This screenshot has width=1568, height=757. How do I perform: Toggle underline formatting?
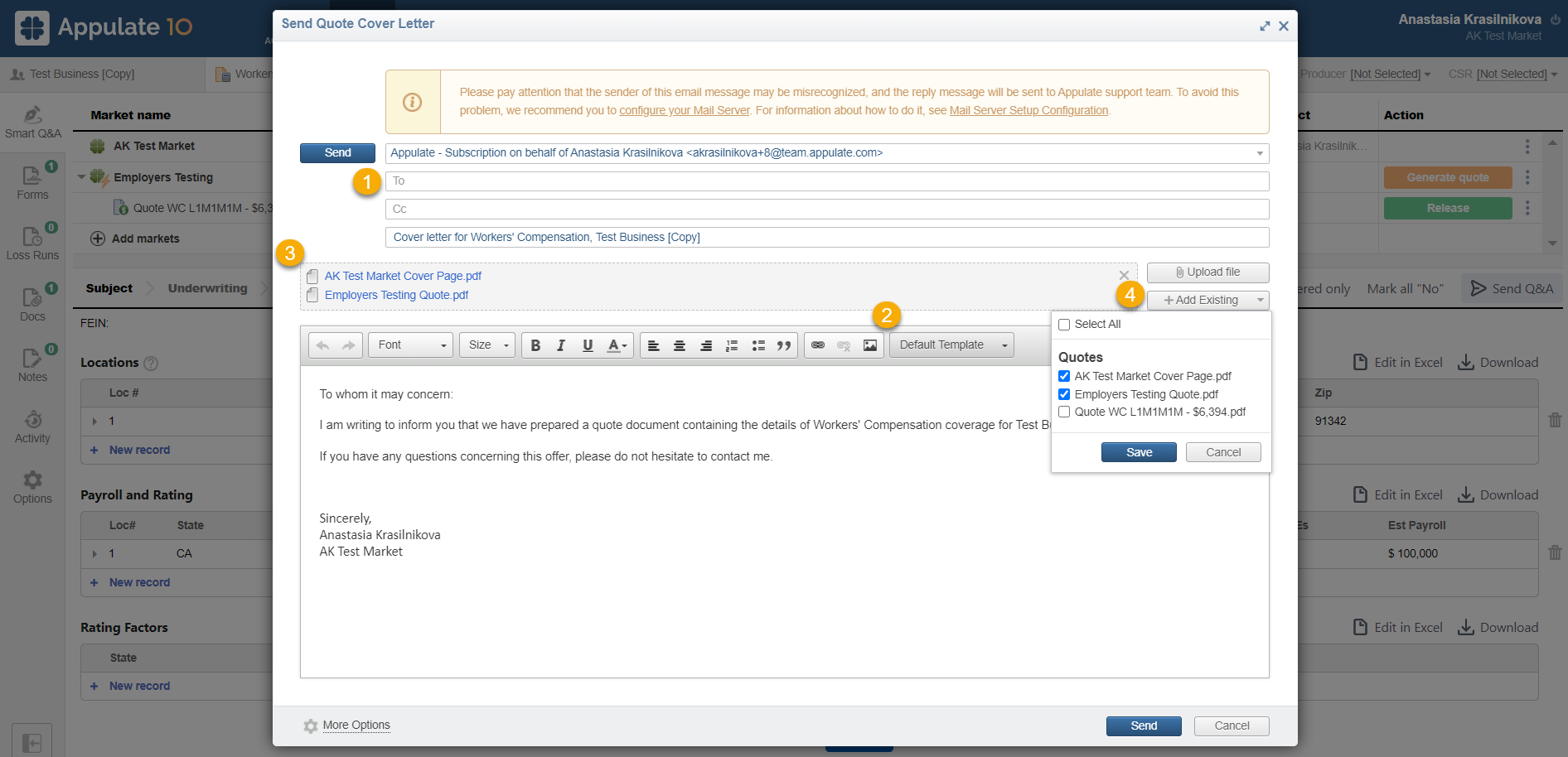coord(588,345)
